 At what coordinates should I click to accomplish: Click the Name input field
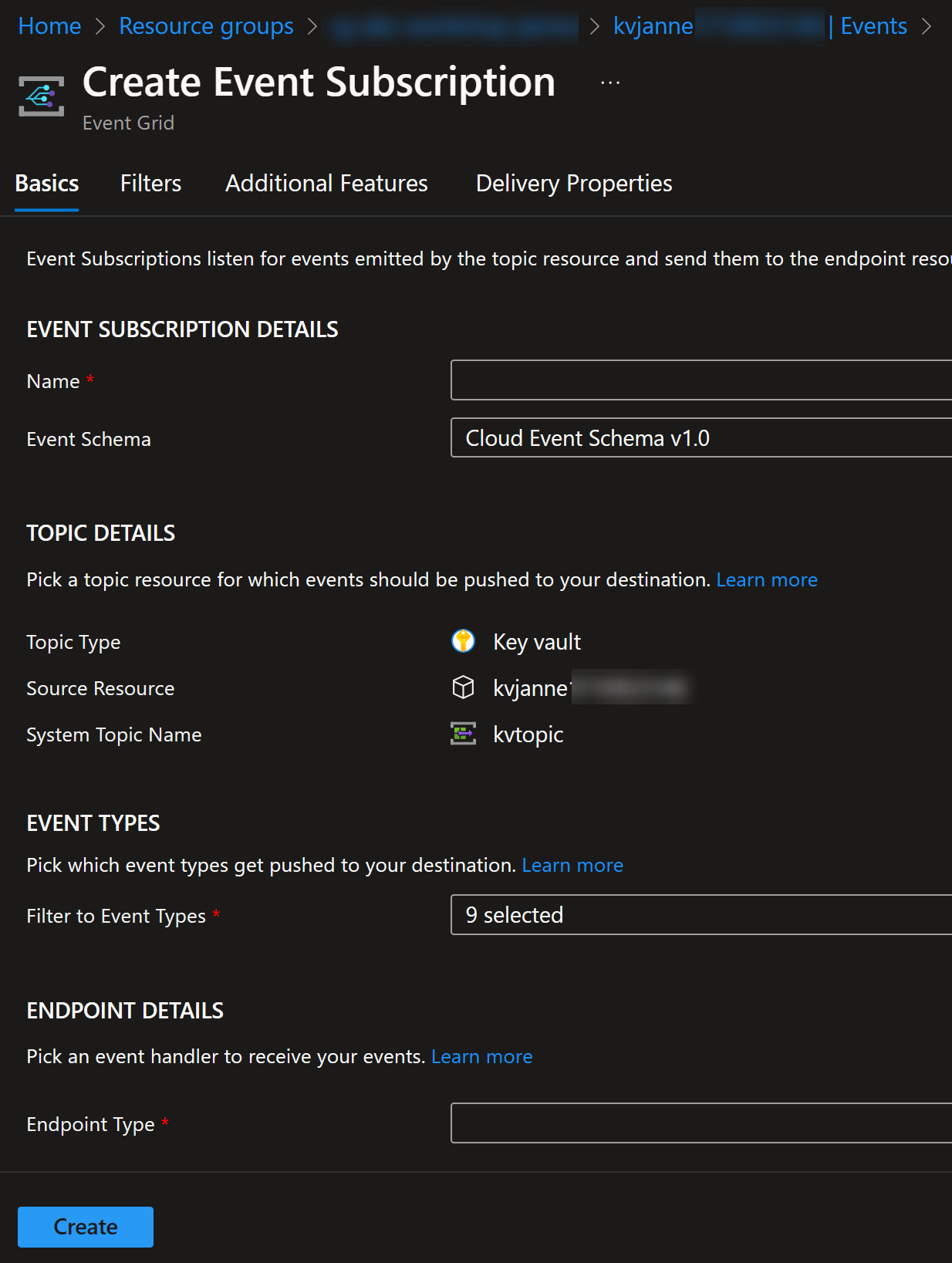(701, 380)
